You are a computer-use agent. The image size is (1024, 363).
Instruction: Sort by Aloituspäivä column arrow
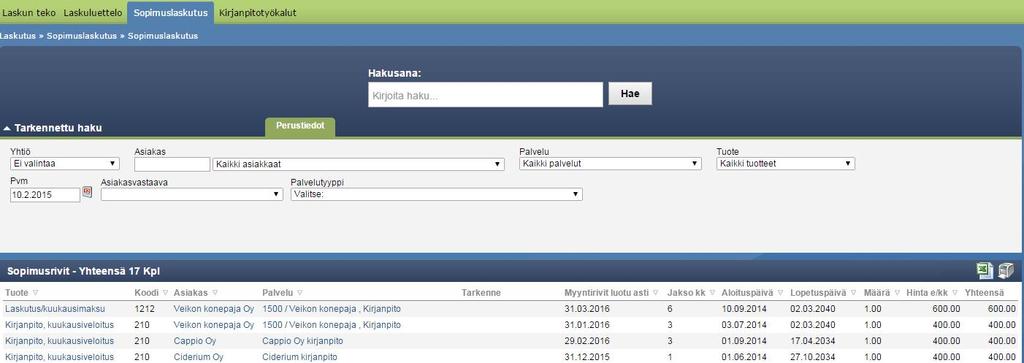coord(780,292)
